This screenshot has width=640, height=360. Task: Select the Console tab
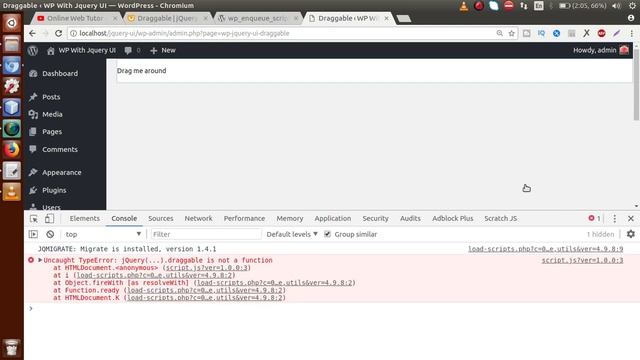tap(124, 219)
